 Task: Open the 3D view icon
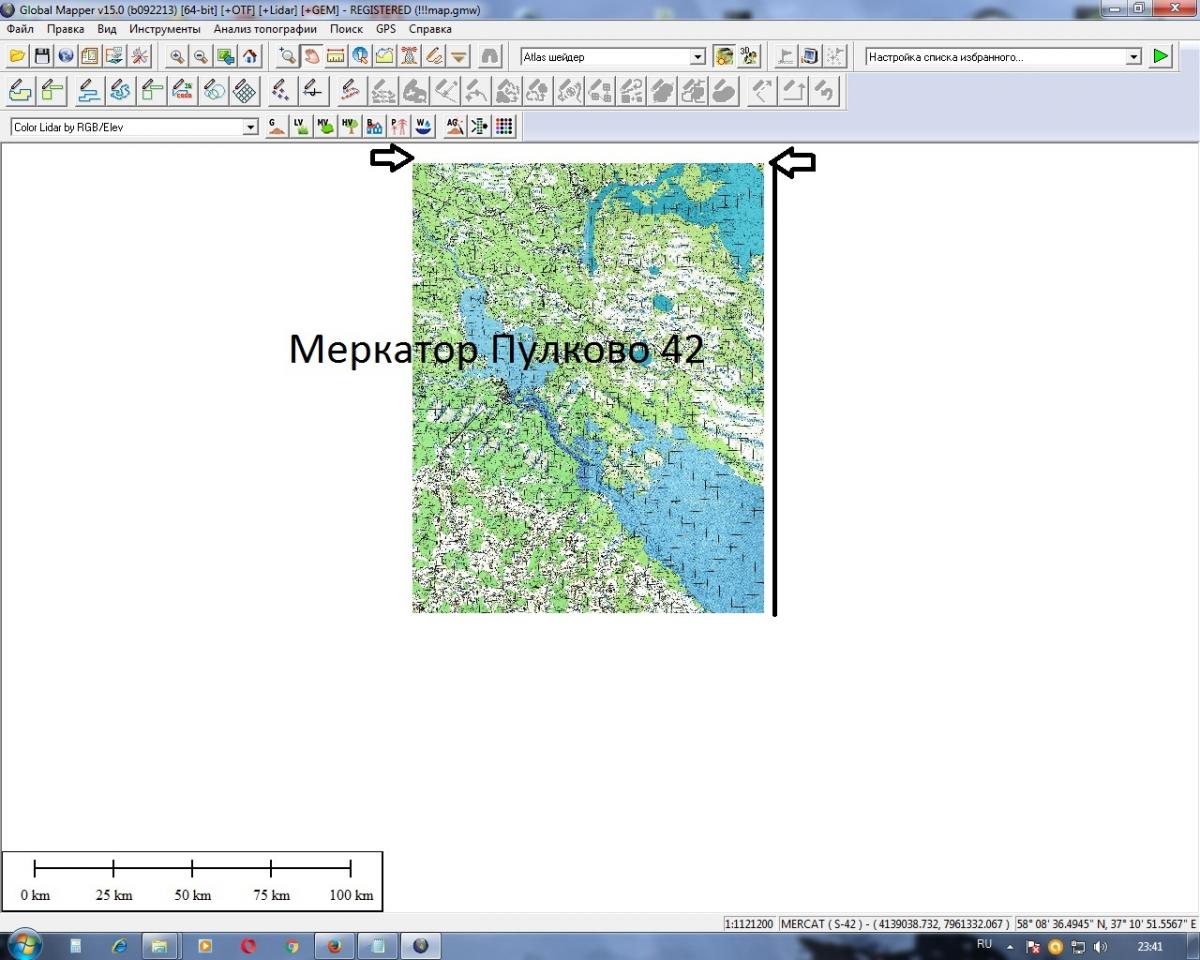(x=749, y=56)
